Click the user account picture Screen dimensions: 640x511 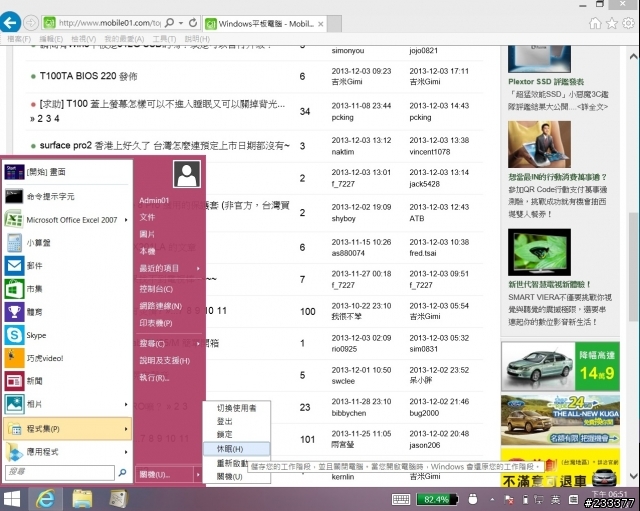pos(186,175)
